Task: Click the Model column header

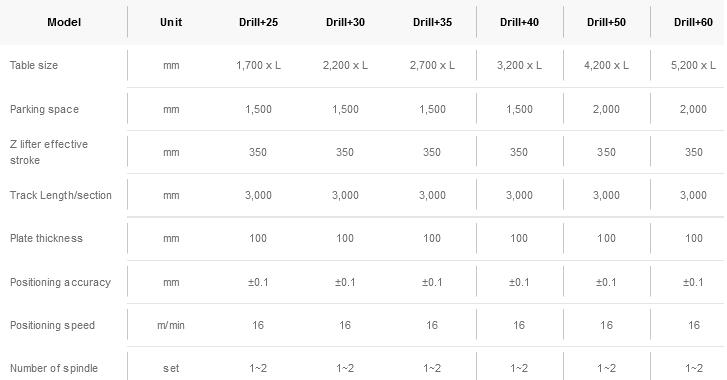Action: [x=64, y=22]
